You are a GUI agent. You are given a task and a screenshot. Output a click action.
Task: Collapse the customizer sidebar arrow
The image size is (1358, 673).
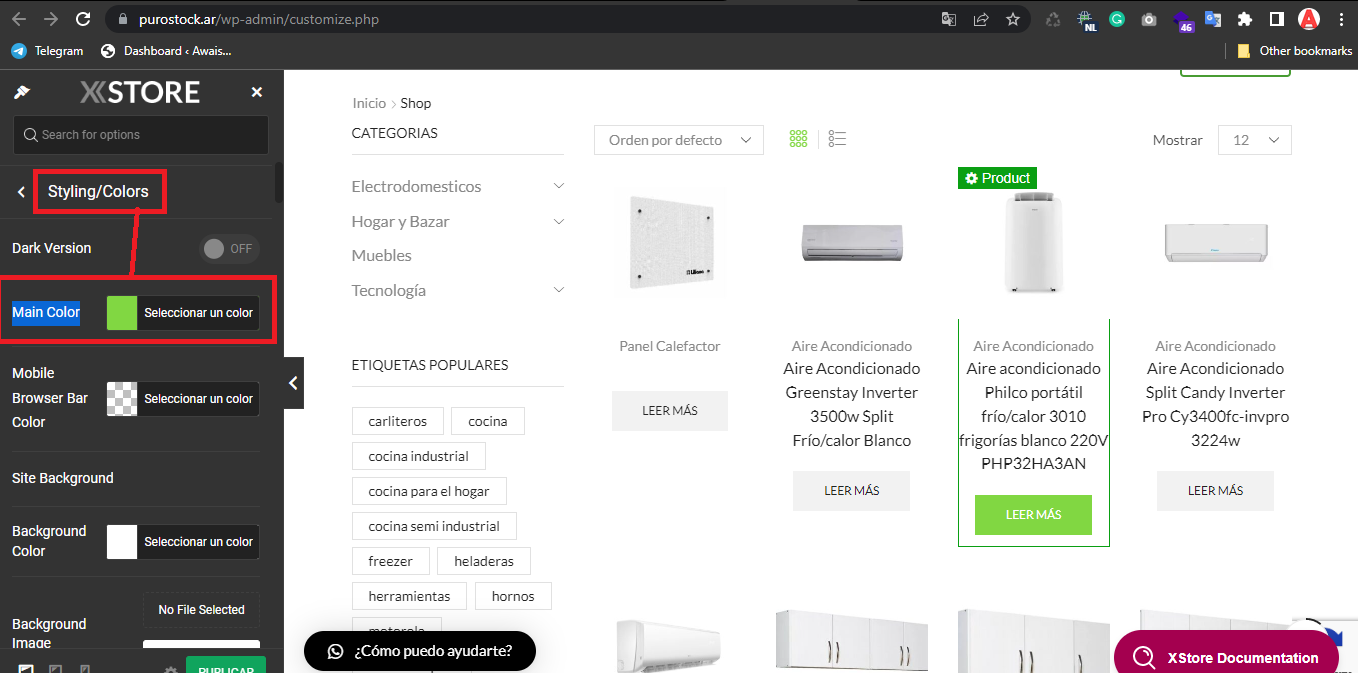(x=294, y=383)
